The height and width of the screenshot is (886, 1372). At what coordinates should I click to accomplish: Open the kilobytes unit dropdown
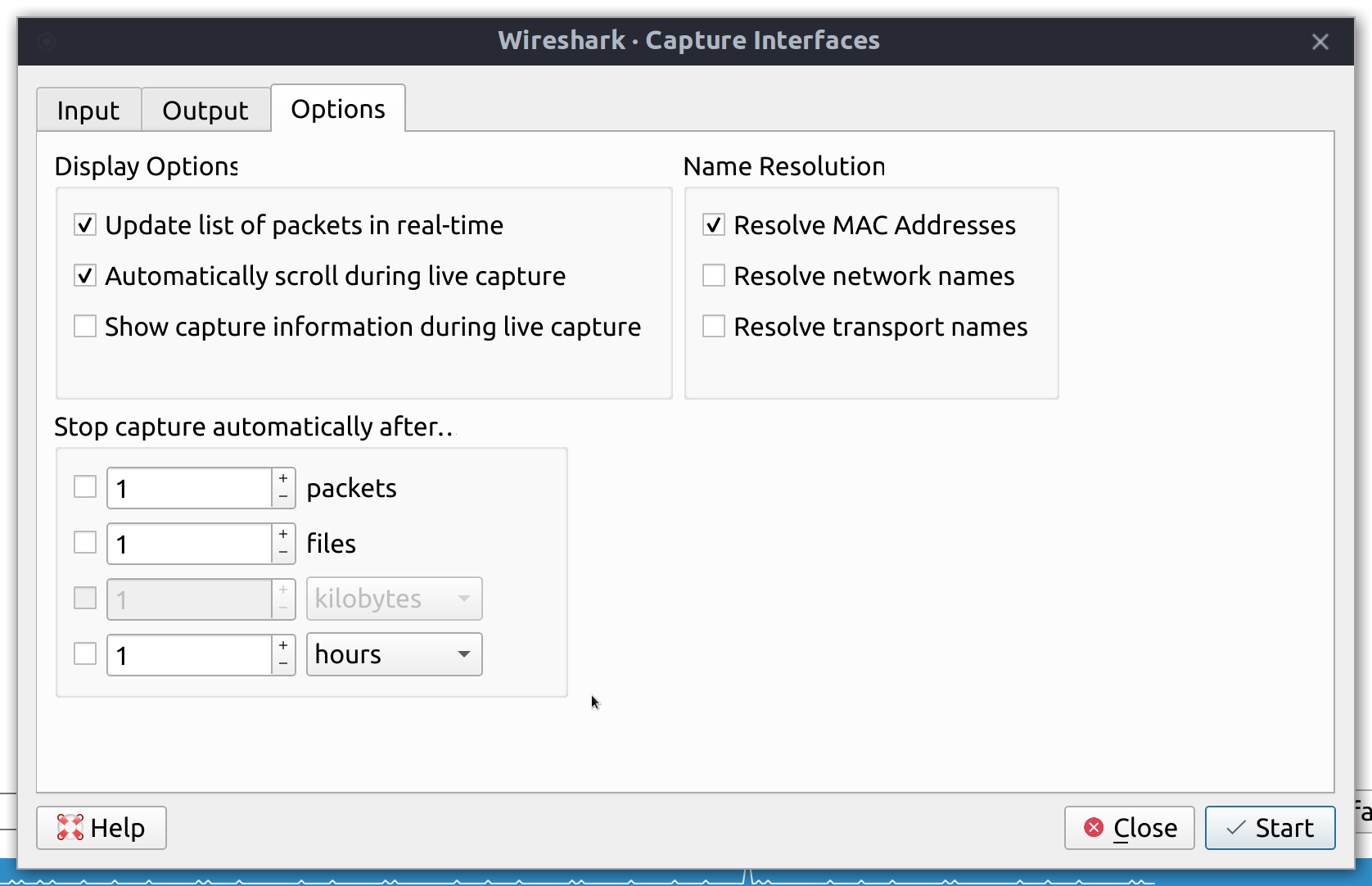(395, 599)
